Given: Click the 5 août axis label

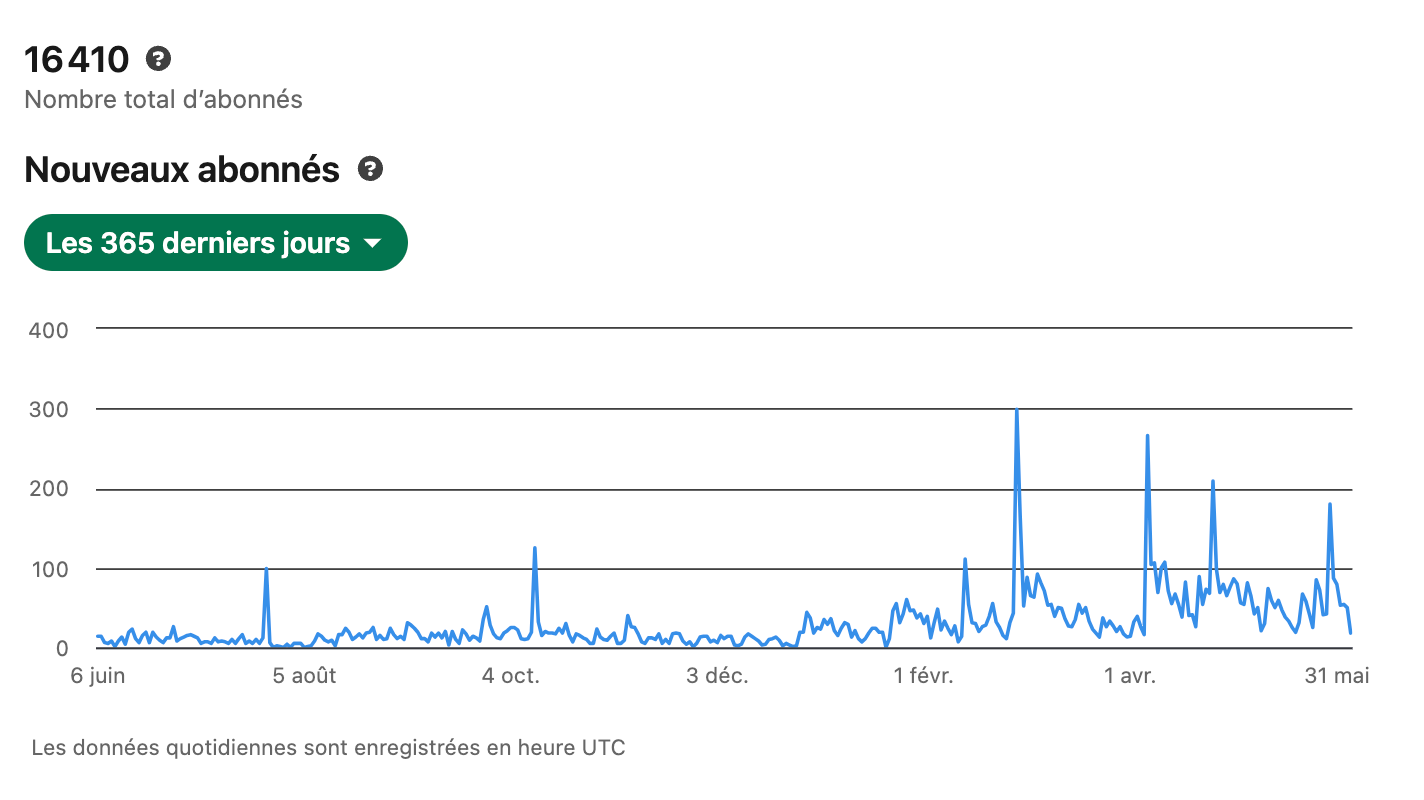Looking at the screenshot, I should [304, 676].
